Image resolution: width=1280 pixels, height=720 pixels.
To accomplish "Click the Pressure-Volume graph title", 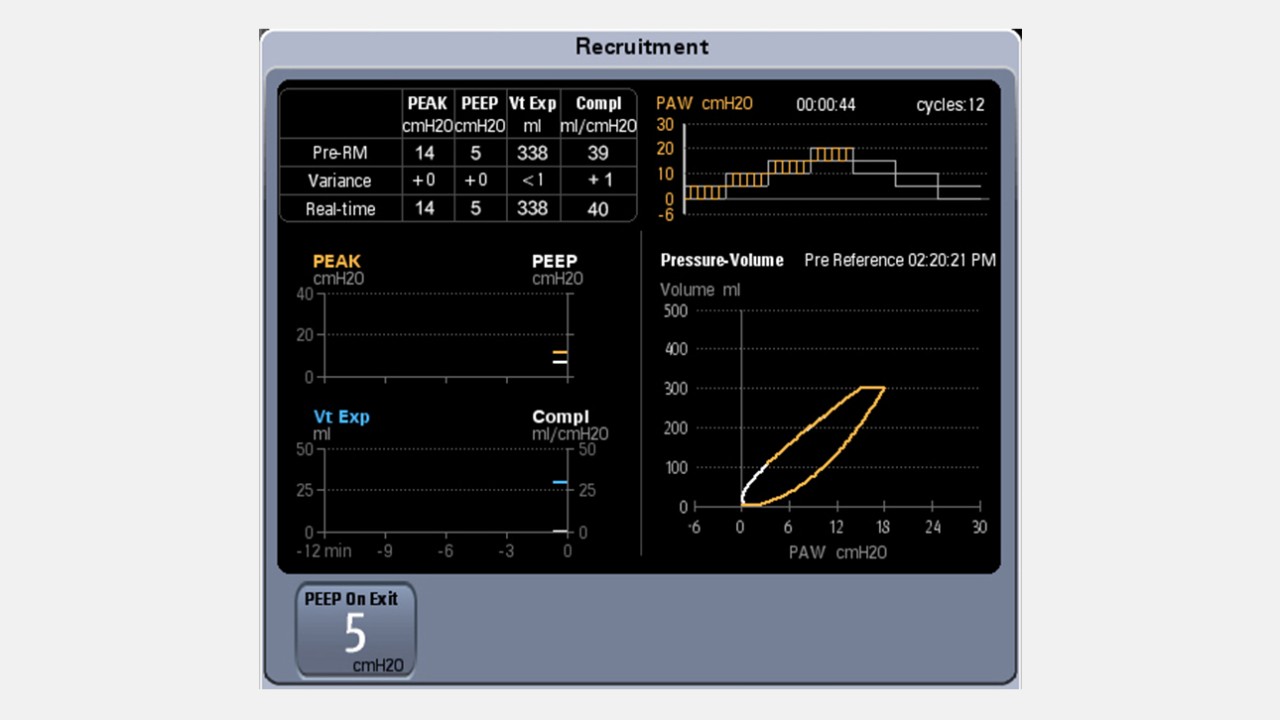I will tap(722, 260).
